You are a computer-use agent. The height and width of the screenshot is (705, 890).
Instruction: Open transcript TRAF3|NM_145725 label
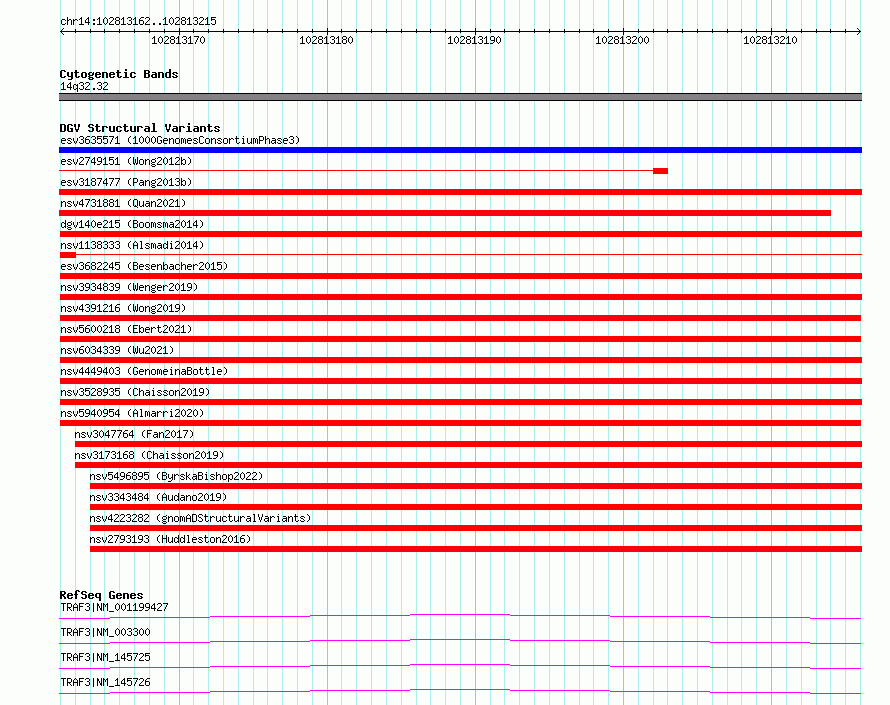coord(105,657)
